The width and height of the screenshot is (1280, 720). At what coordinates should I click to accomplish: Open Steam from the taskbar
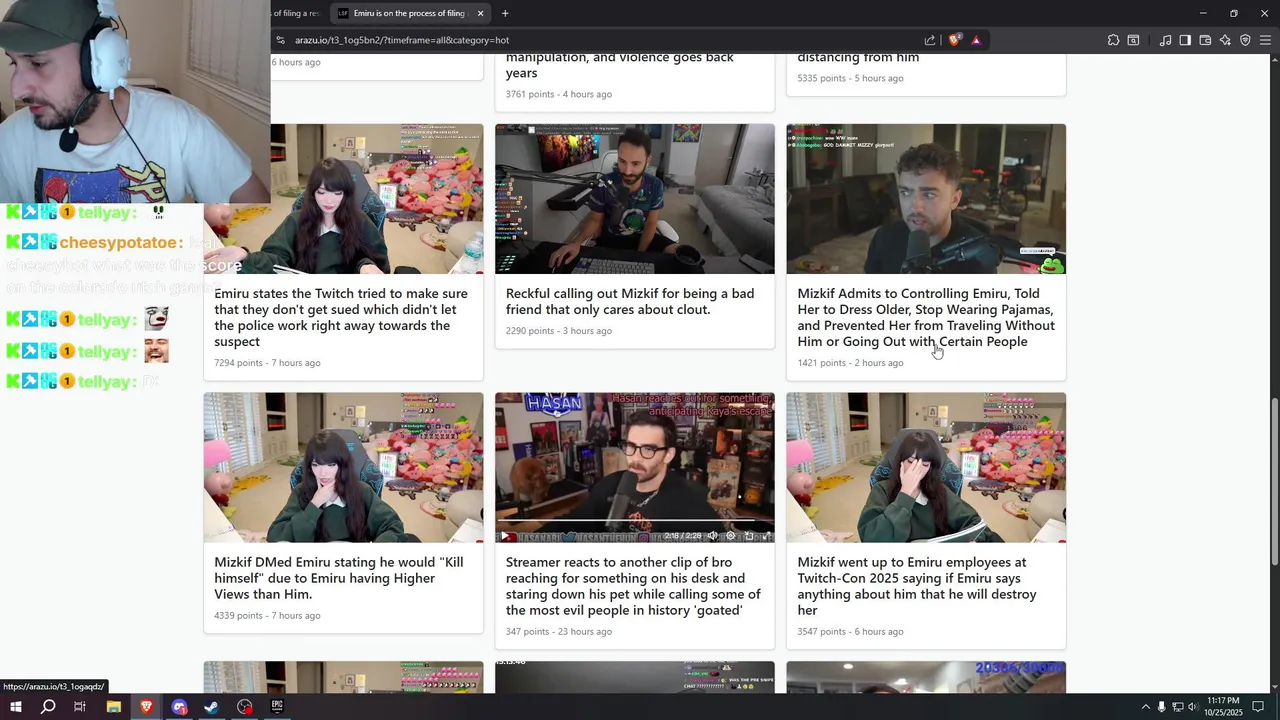pyautogui.click(x=212, y=707)
